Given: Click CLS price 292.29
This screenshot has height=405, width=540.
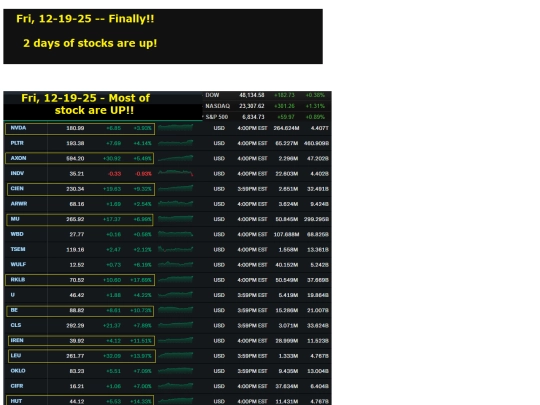Looking at the screenshot, I should click(75, 325).
